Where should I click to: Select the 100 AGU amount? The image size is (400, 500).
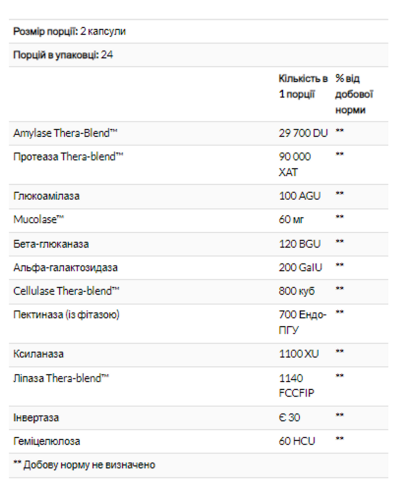(x=300, y=196)
